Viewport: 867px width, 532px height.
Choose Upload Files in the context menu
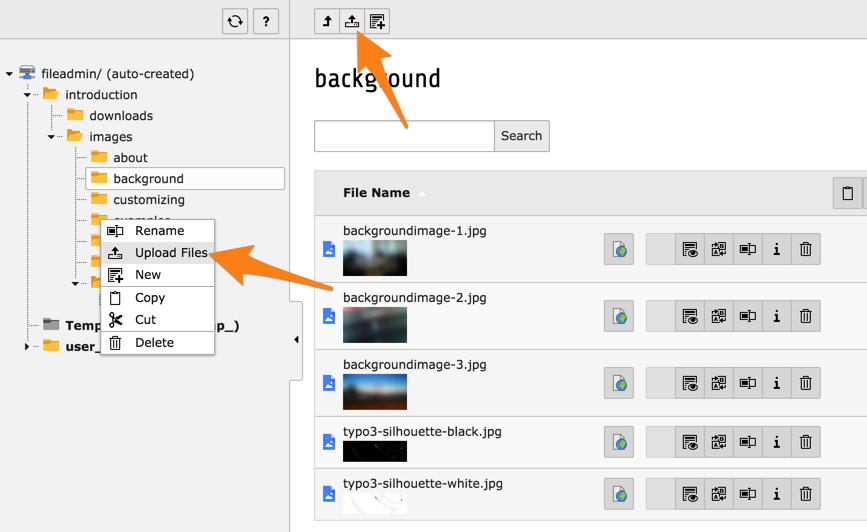click(158, 253)
